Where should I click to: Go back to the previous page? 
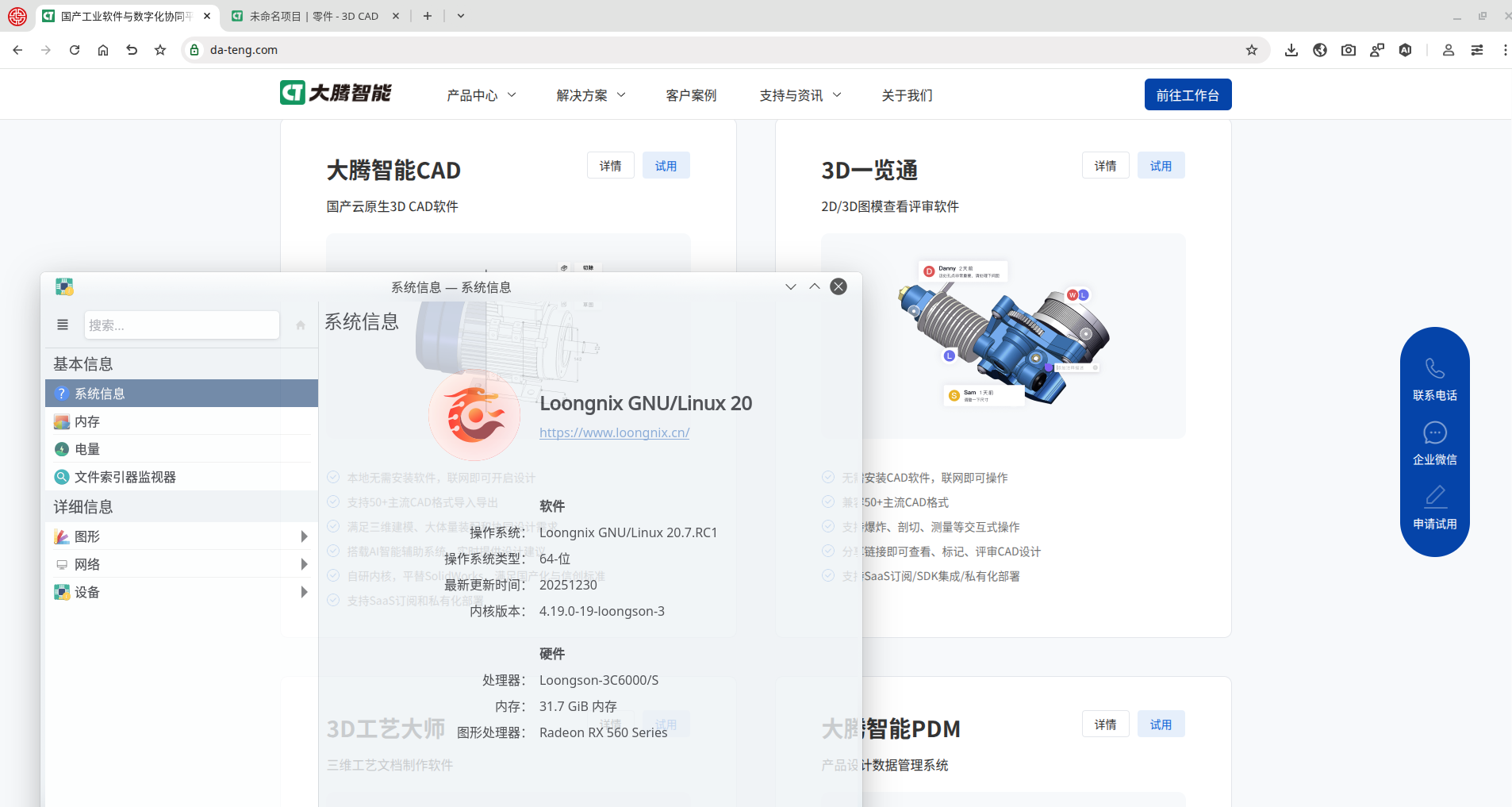click(x=17, y=50)
